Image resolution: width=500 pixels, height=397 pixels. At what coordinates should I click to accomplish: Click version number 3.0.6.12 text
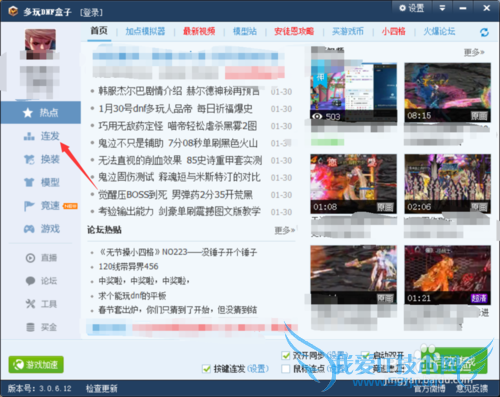click(55, 389)
